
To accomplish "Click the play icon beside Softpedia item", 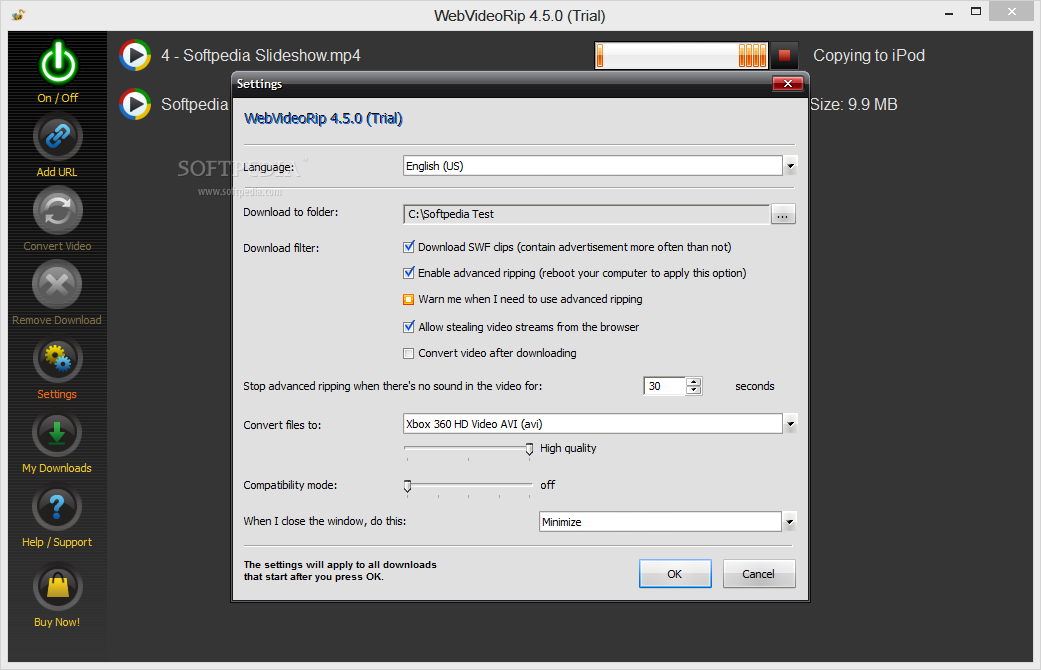I will 135,104.
